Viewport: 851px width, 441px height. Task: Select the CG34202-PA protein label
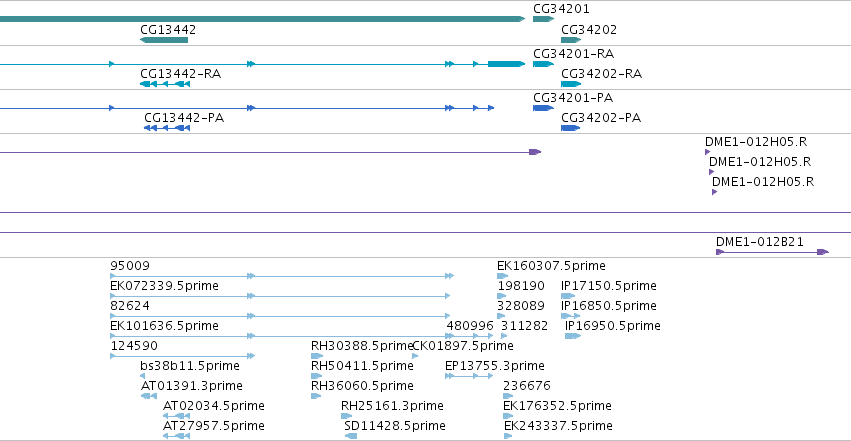(x=601, y=118)
